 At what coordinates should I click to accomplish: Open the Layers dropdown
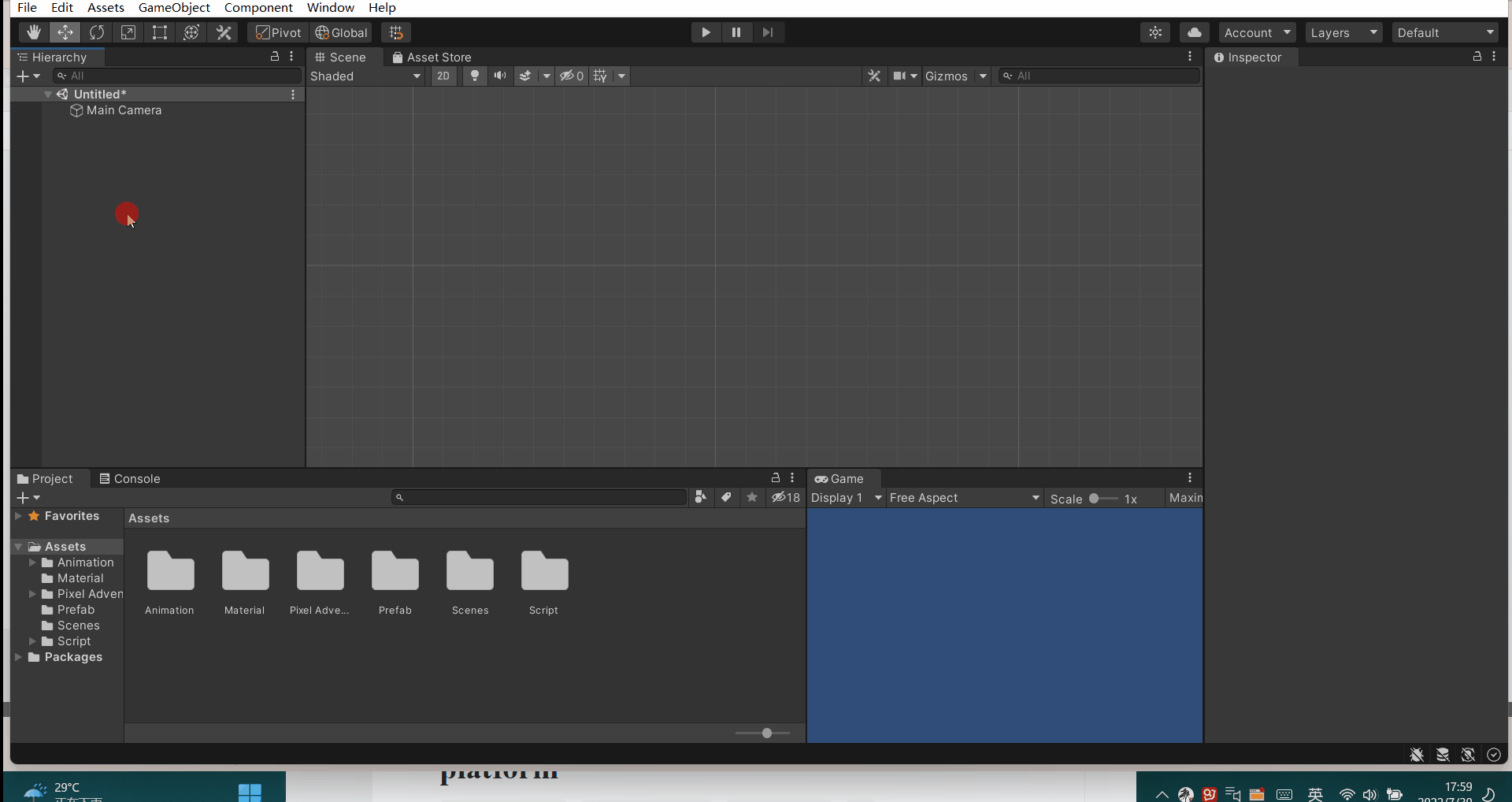tap(1343, 32)
